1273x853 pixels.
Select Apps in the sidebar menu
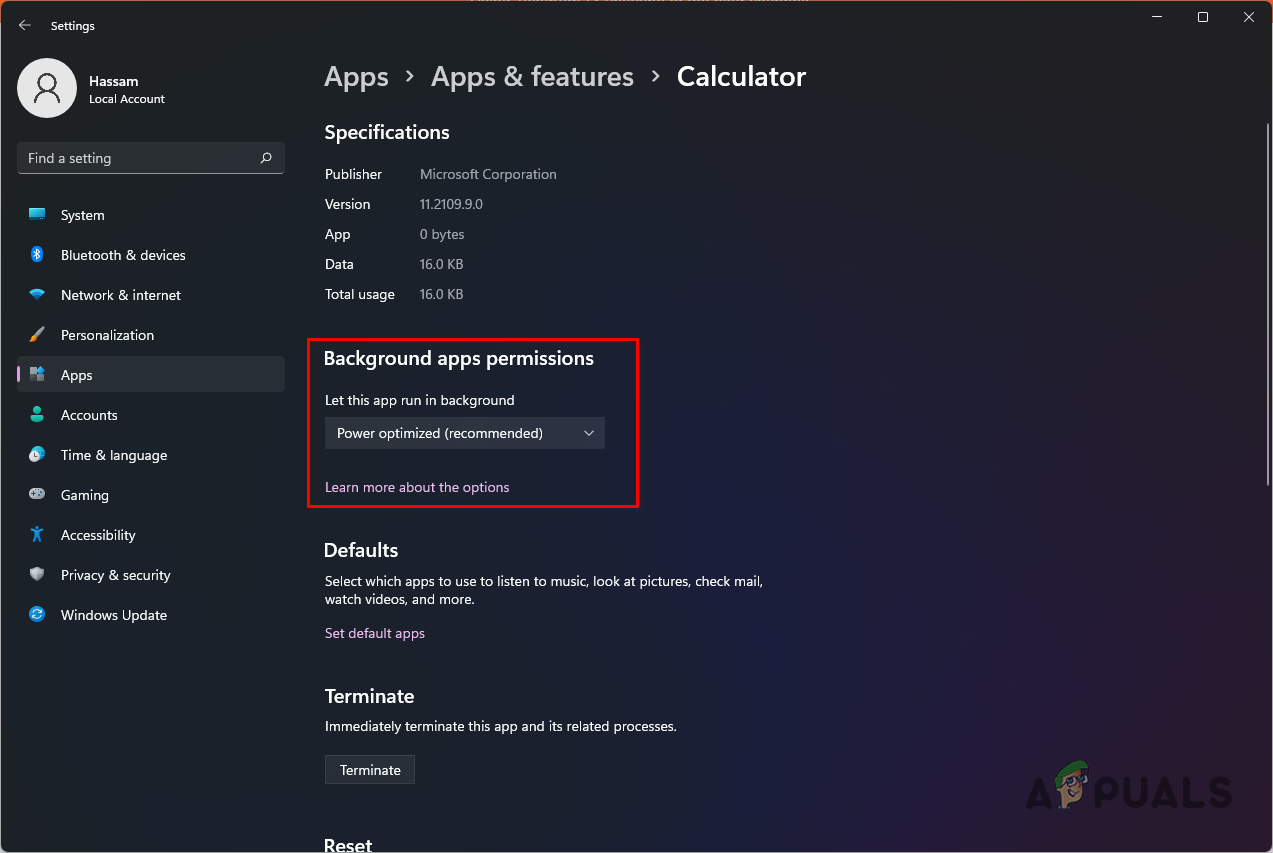point(76,375)
